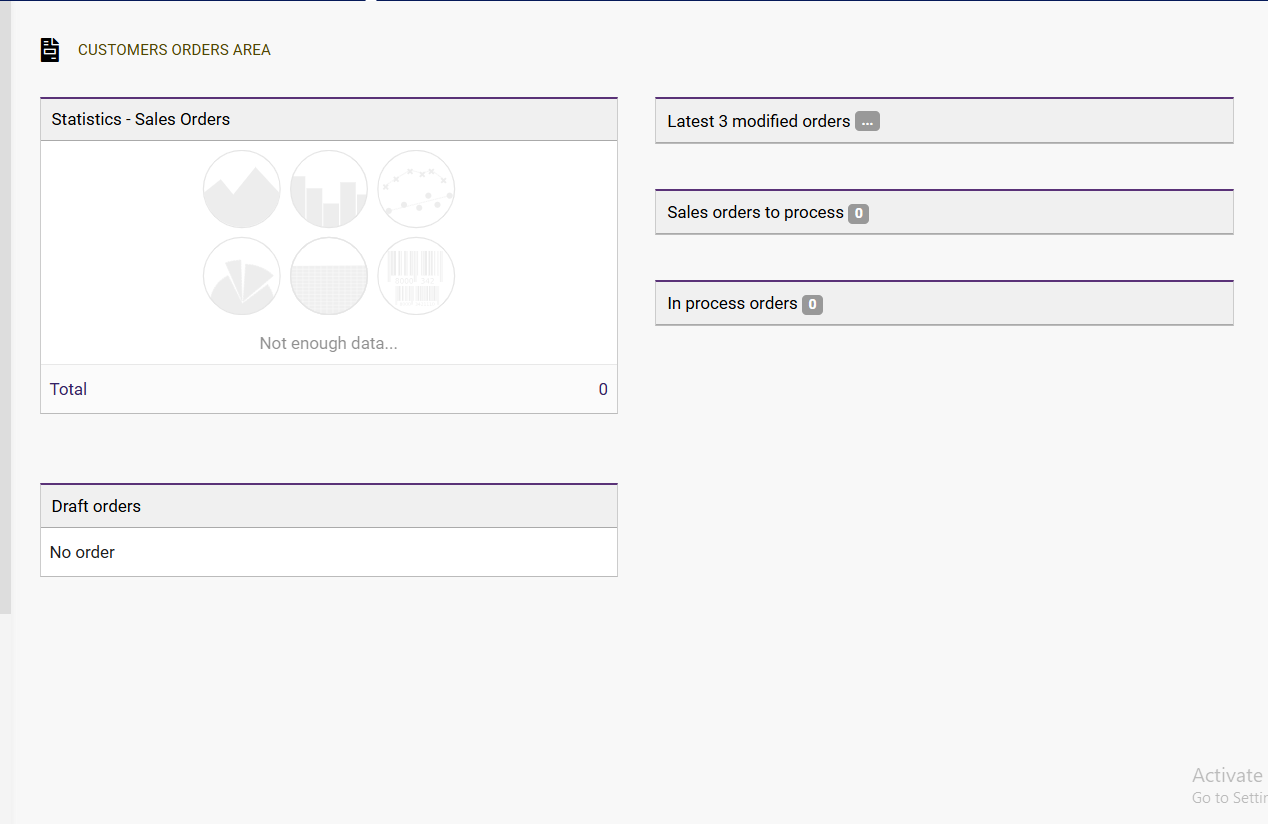Image resolution: width=1268 pixels, height=824 pixels.
Task: Open the '...' badge on Latest modified orders
Action: pos(867,121)
